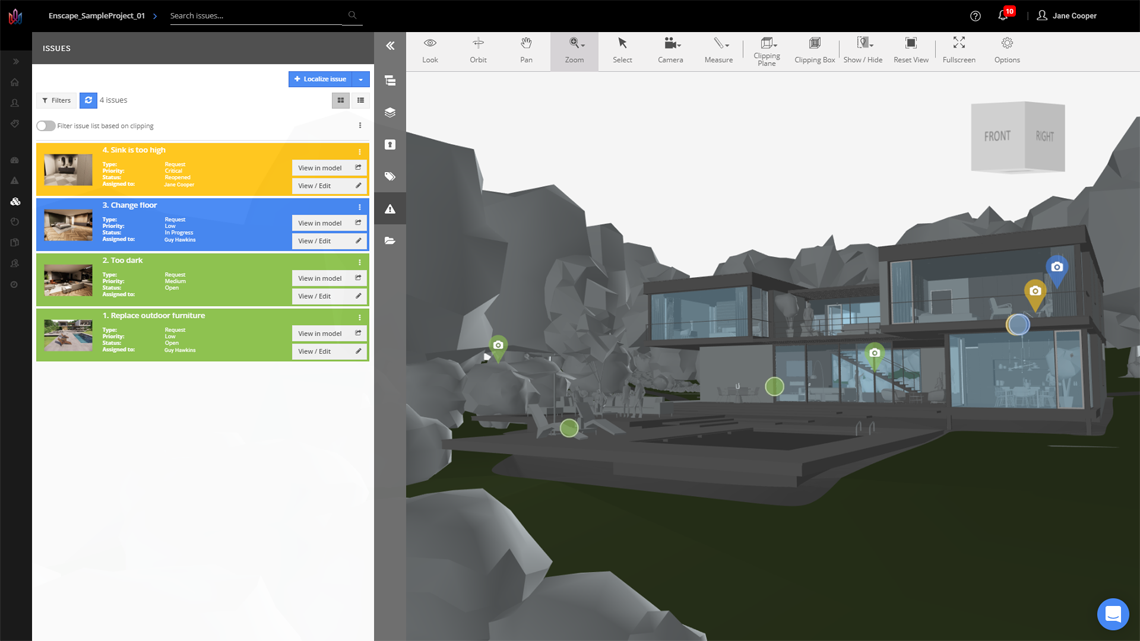Screen dimensions: 1140x641
Task: View / Edit the Sink is too high issue
Action: [x=329, y=185]
